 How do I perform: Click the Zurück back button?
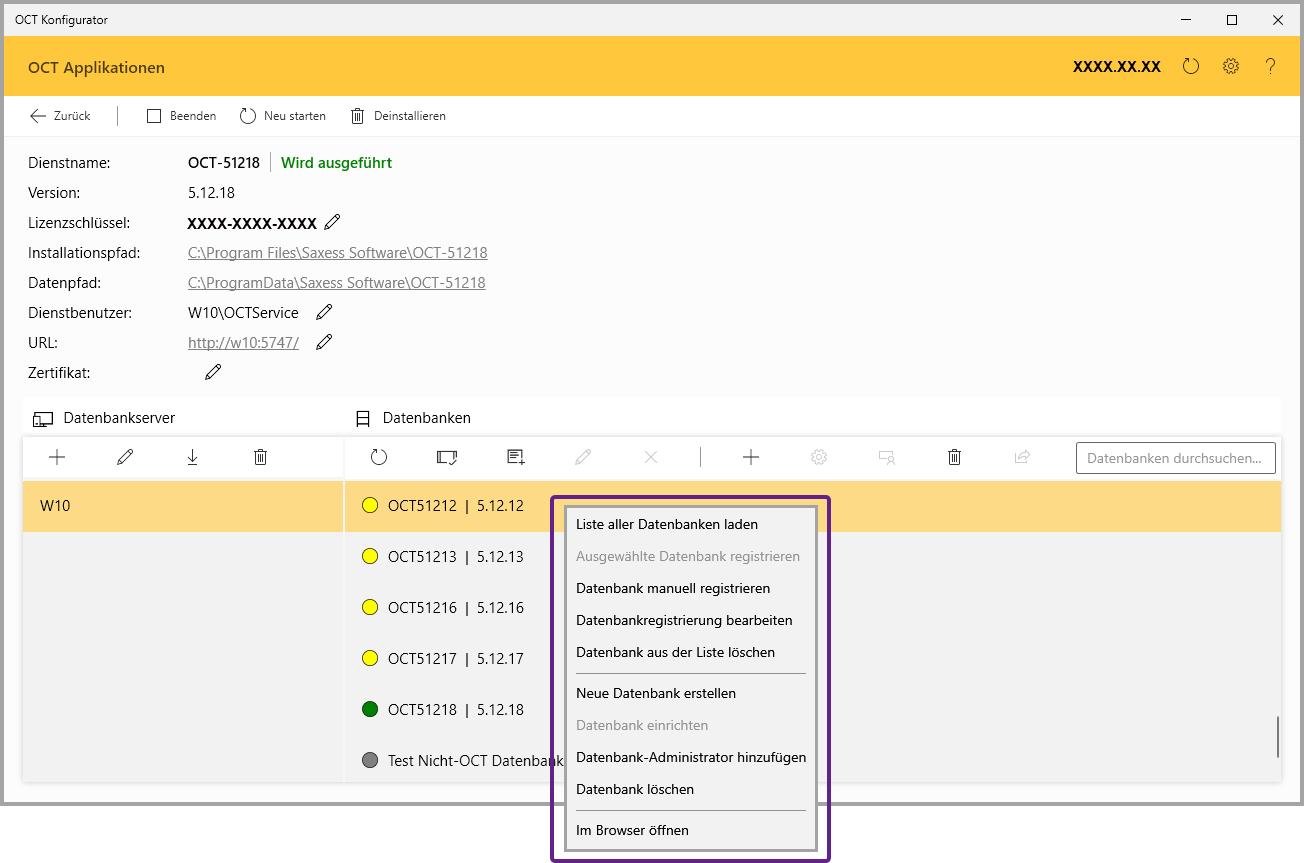tap(60, 116)
